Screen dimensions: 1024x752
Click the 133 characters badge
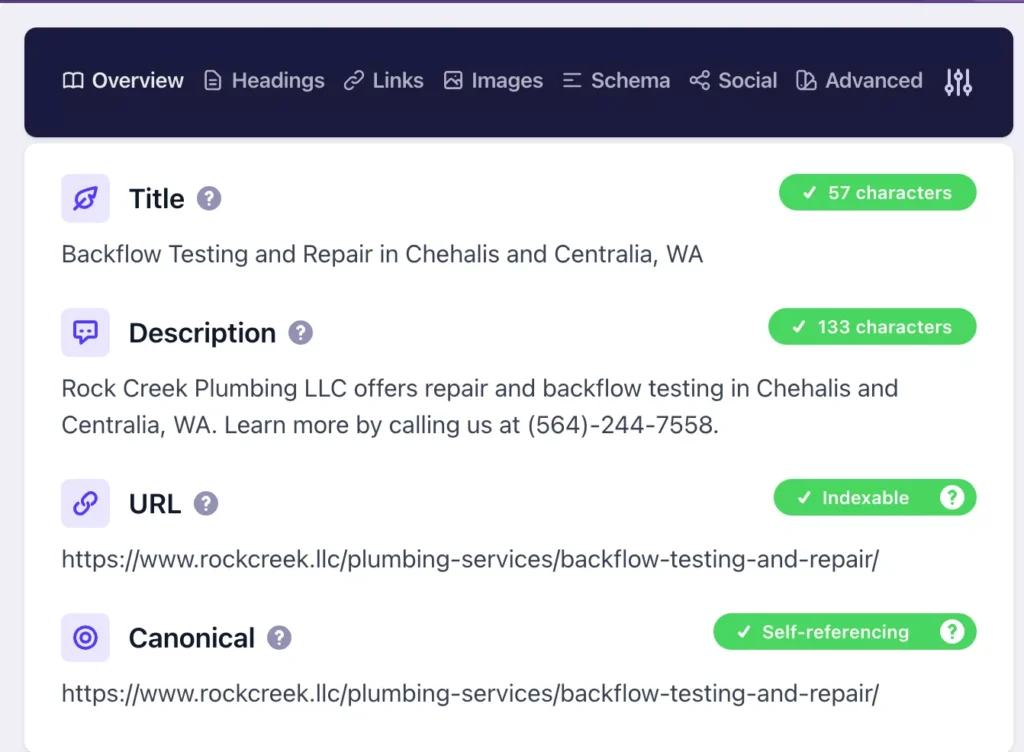[872, 326]
